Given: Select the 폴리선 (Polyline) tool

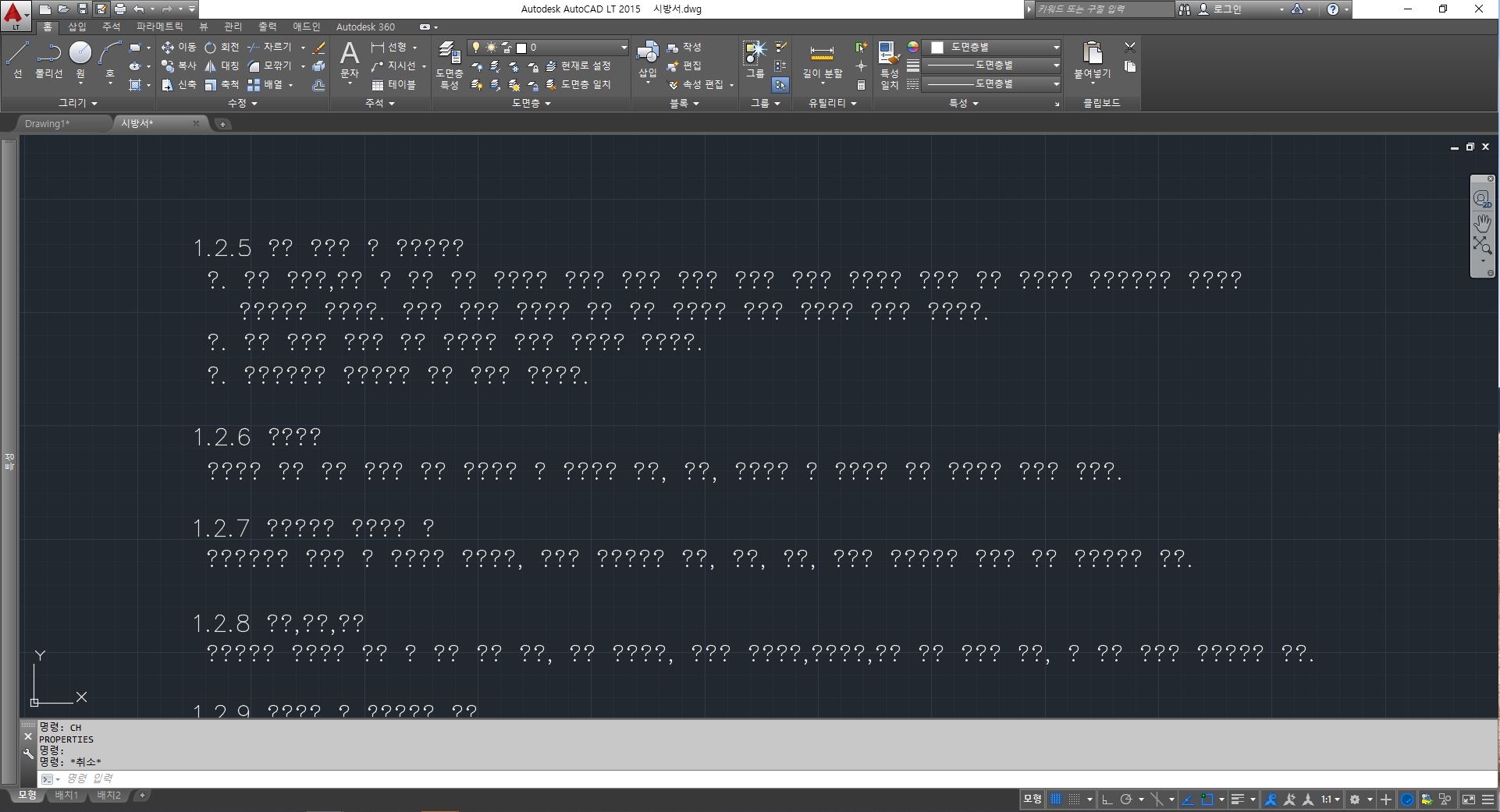Looking at the screenshot, I should (48, 60).
